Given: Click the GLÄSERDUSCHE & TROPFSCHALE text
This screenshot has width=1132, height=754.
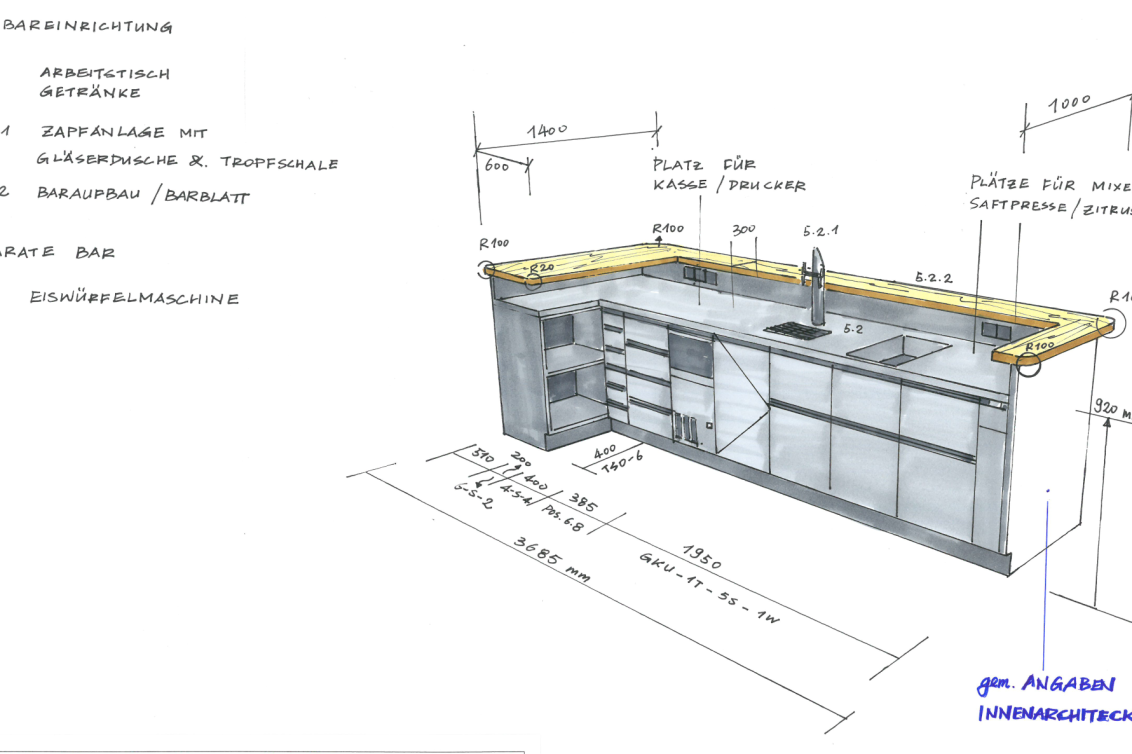Looking at the screenshot, I should pos(187,162).
